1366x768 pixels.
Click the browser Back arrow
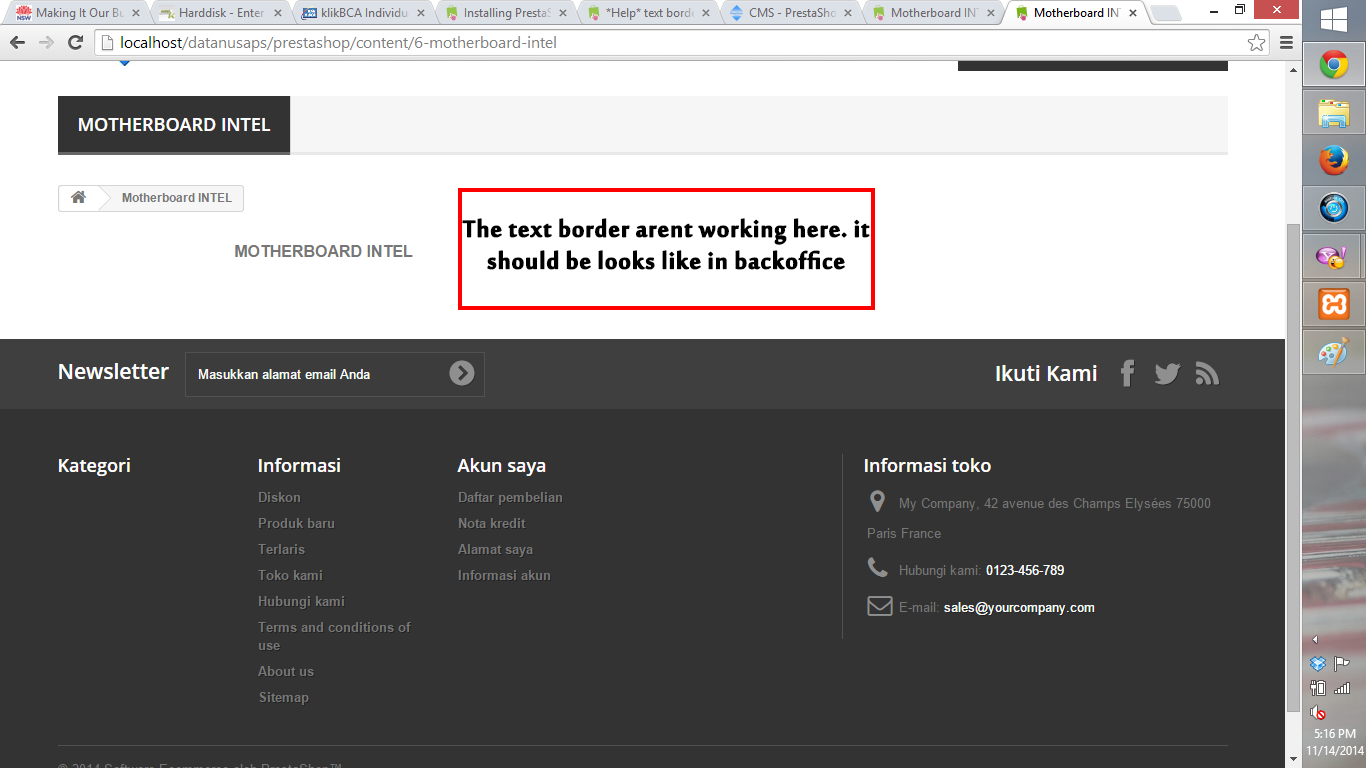tap(17, 43)
